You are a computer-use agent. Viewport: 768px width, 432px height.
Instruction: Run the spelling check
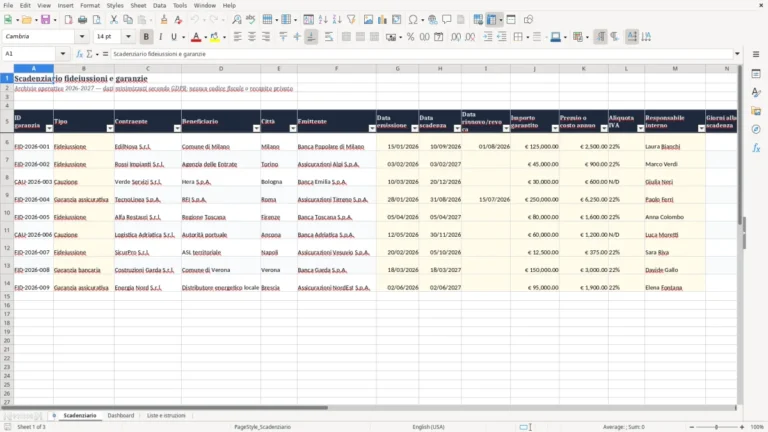251,20
